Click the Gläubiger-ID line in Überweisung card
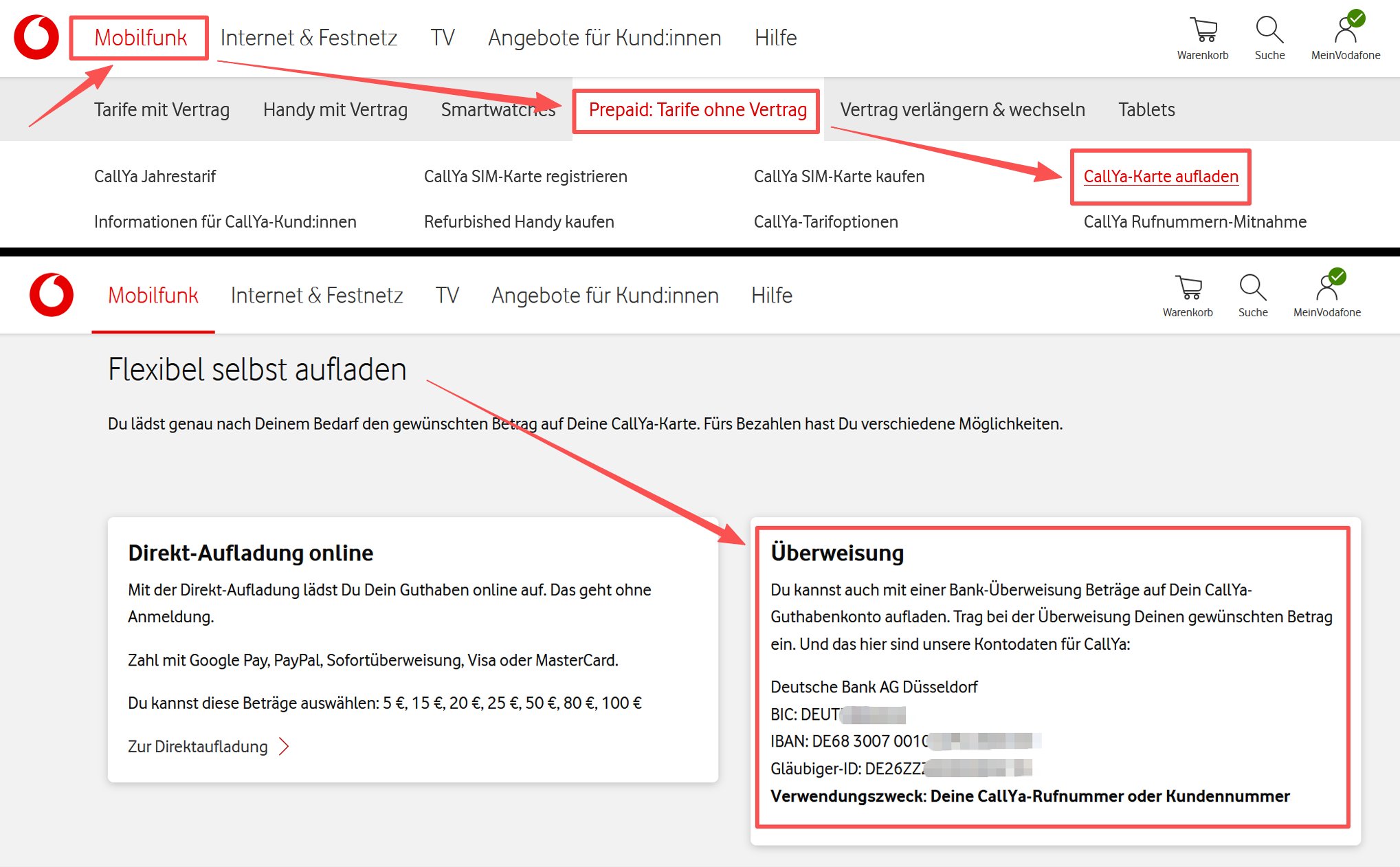Viewport: 1400px width, 867px height. pos(901,768)
